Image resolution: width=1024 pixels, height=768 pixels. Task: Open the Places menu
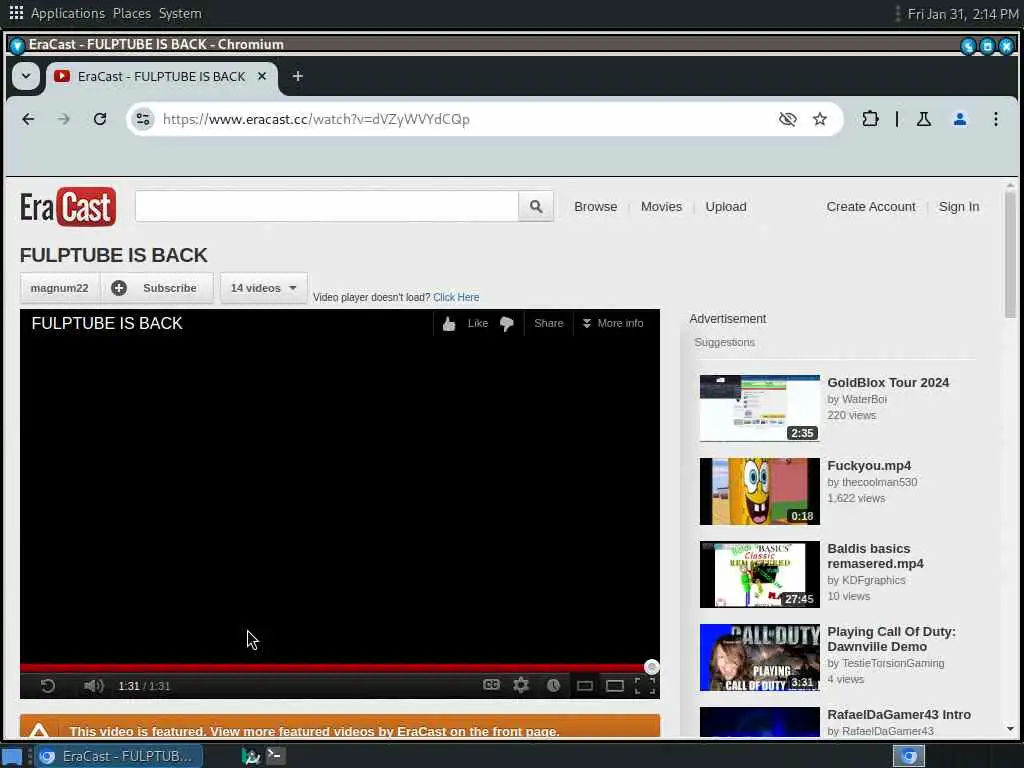[131, 13]
